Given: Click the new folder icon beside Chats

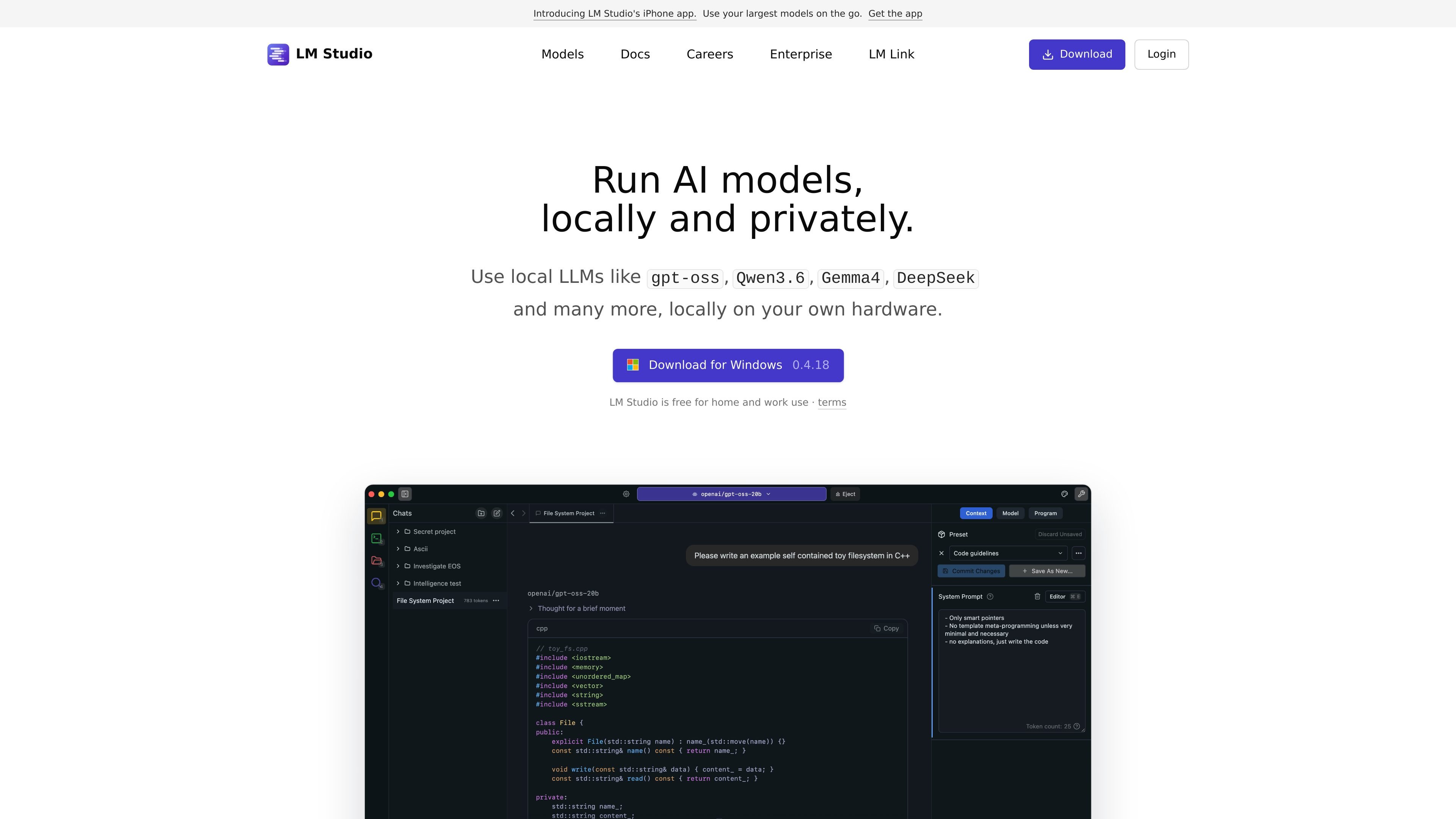Looking at the screenshot, I should pyautogui.click(x=481, y=513).
